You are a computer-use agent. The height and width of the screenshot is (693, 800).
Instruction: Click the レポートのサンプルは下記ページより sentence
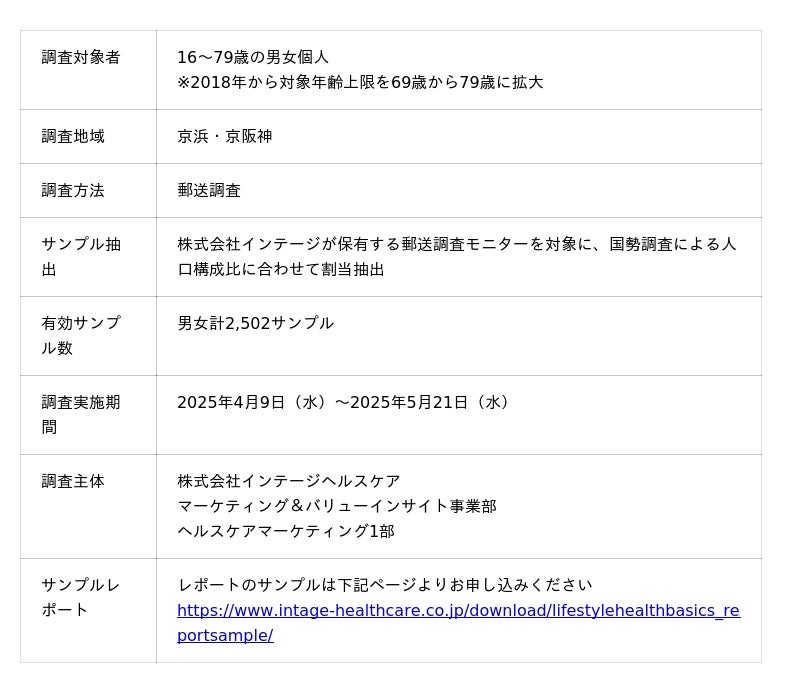[x=384, y=586]
